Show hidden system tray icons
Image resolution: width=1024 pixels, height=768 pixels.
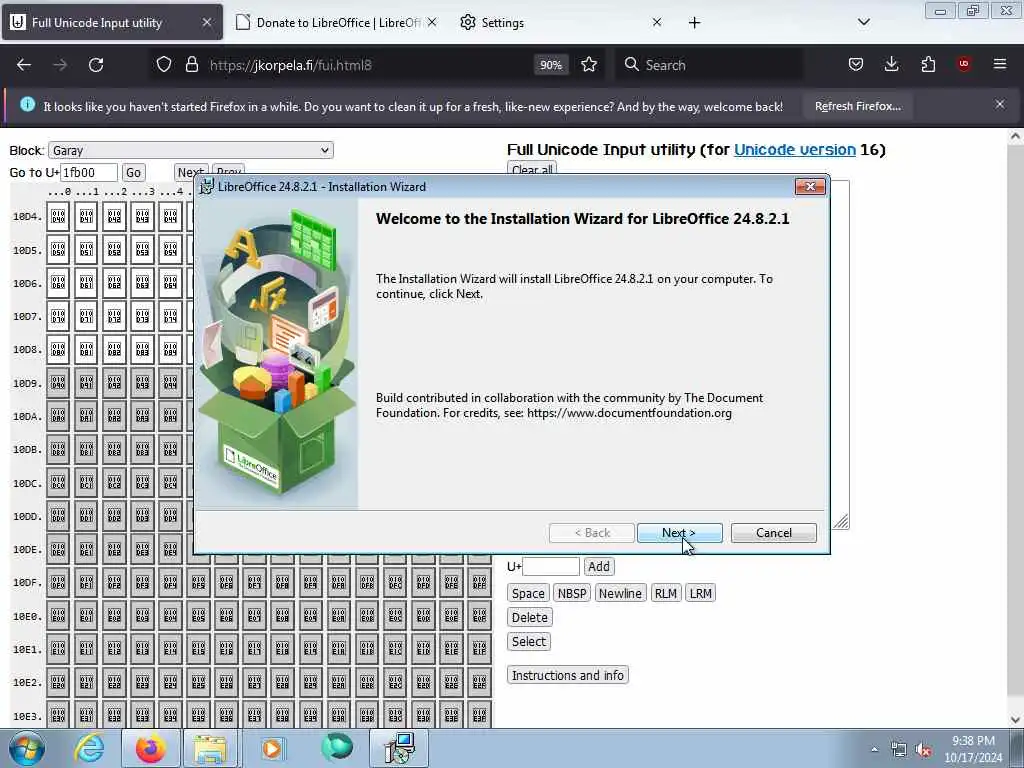tap(874, 750)
